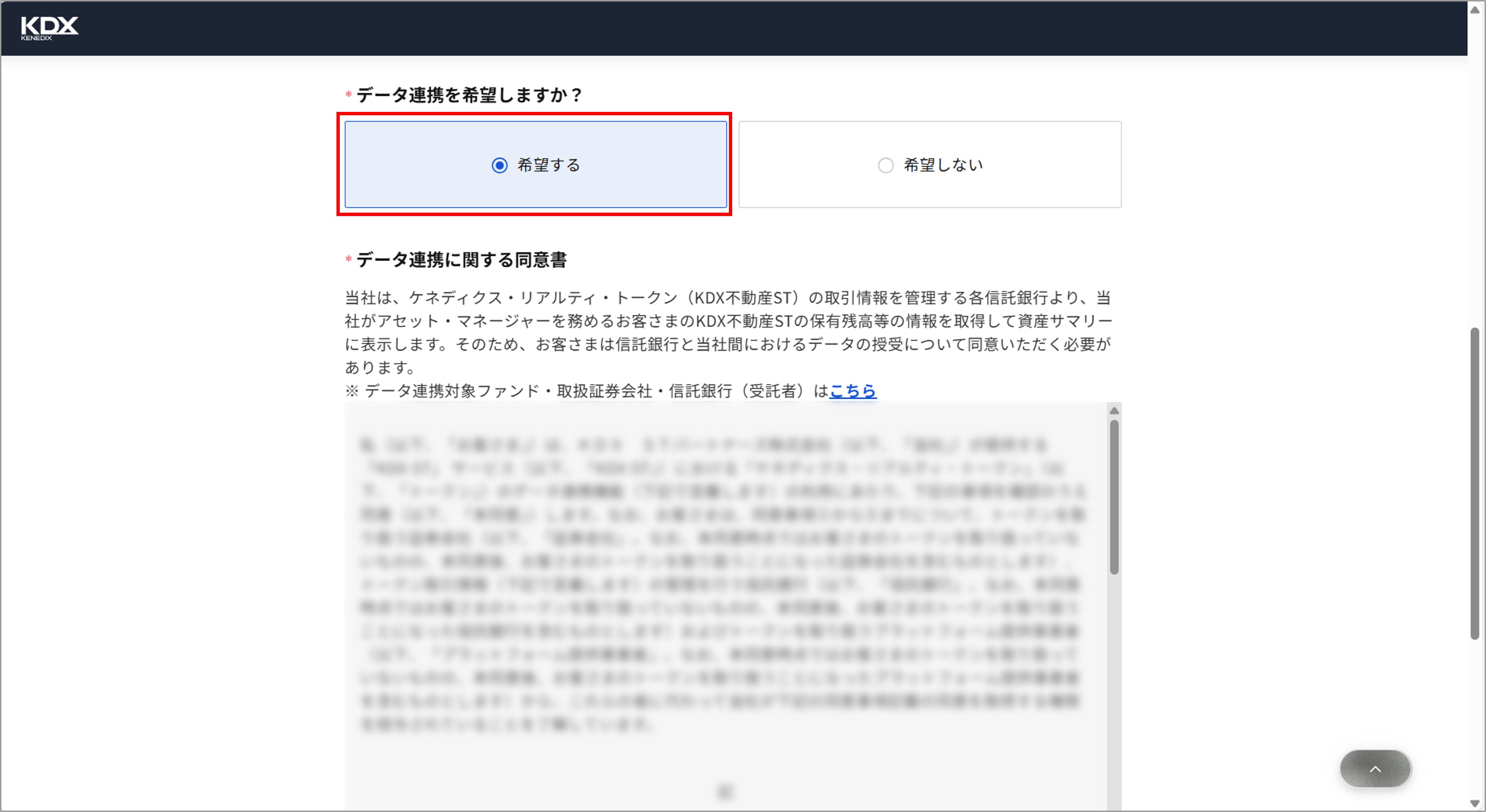Click the heading データ連携を希望しますか？
Viewport: 1486px width, 812px height.
470,95
